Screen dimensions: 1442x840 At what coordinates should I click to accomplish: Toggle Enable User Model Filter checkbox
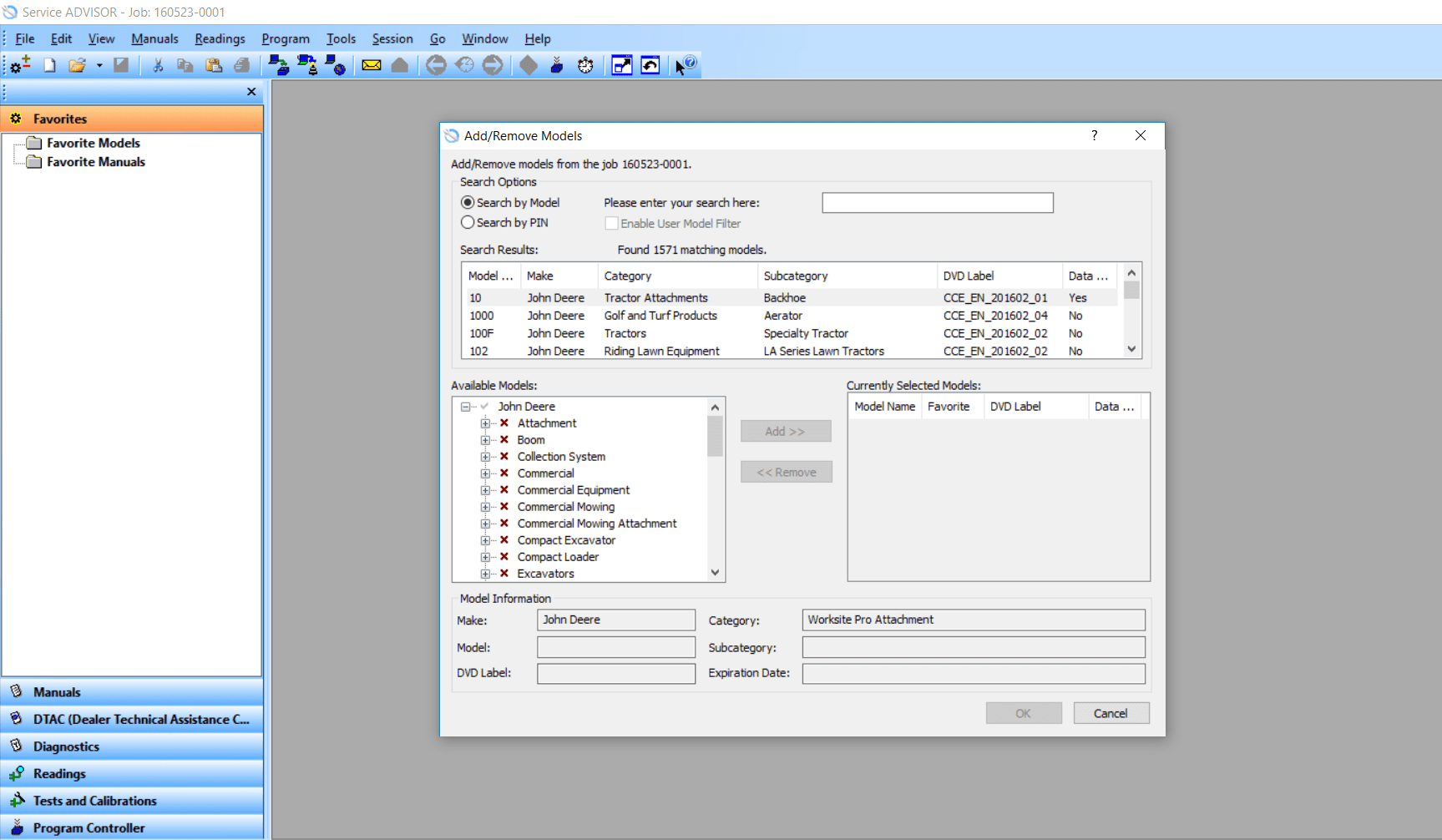(611, 224)
